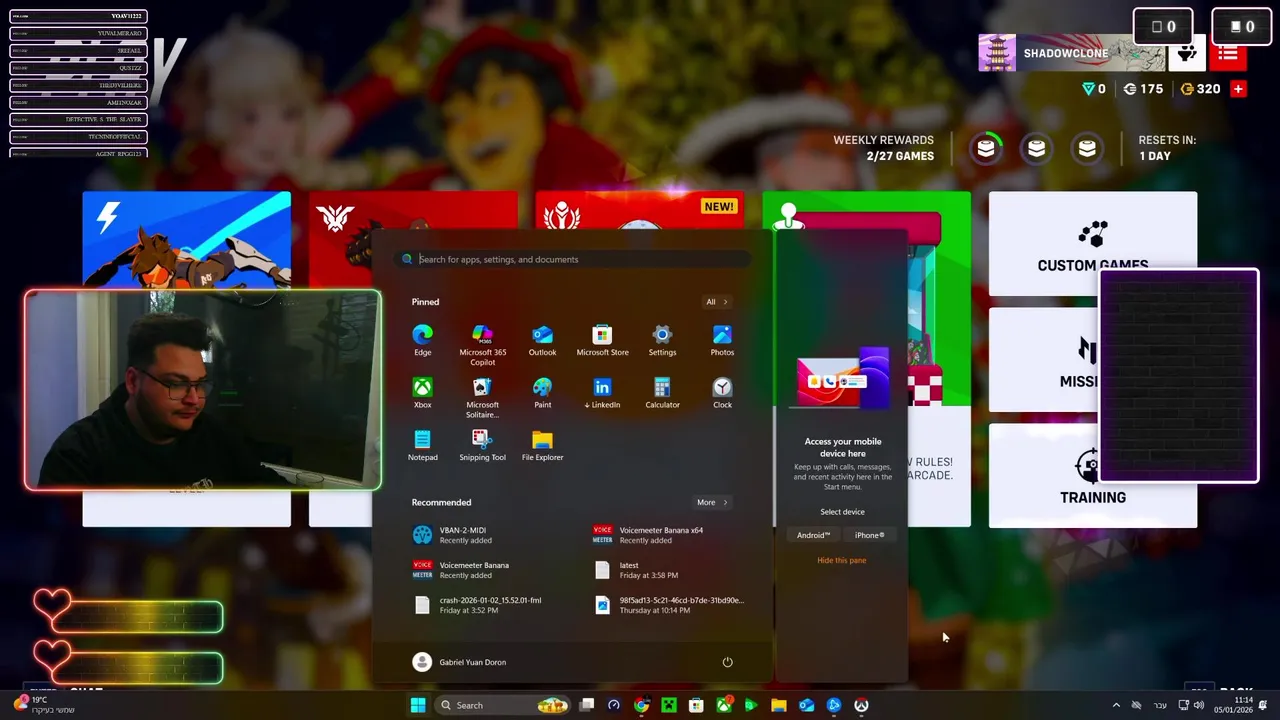Open the Microsoft Store taskbar icon
This screenshot has height=720, width=1280.
(x=696, y=705)
